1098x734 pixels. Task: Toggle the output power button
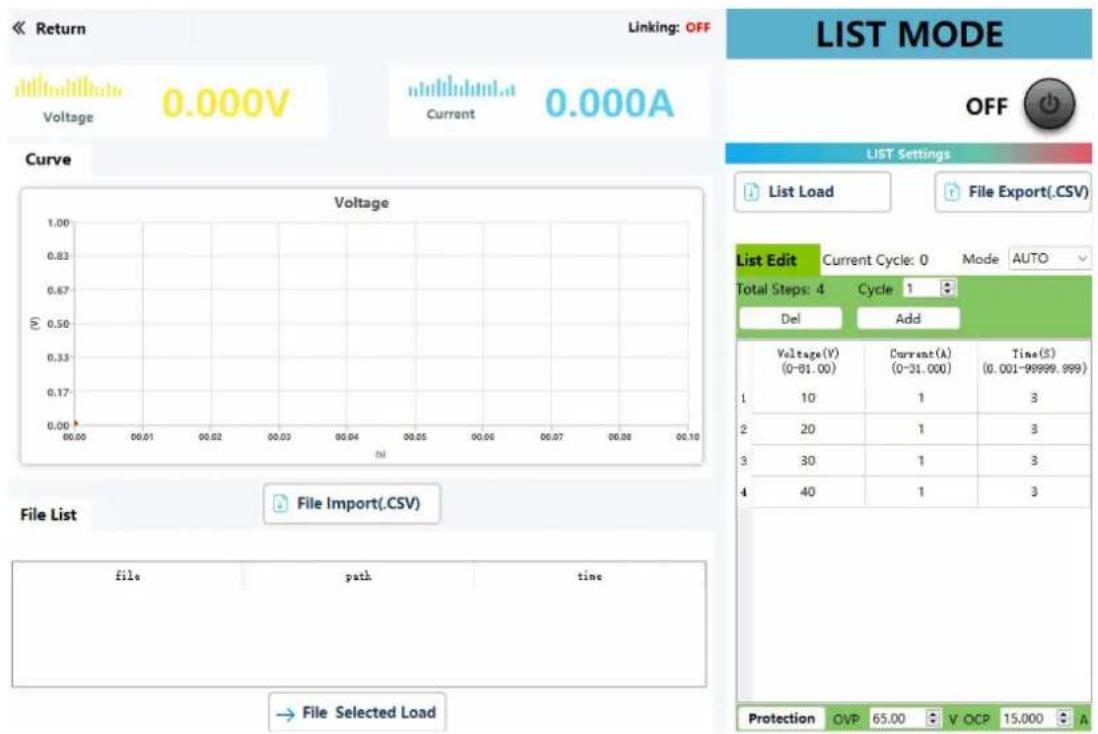pyautogui.click(x=1049, y=105)
